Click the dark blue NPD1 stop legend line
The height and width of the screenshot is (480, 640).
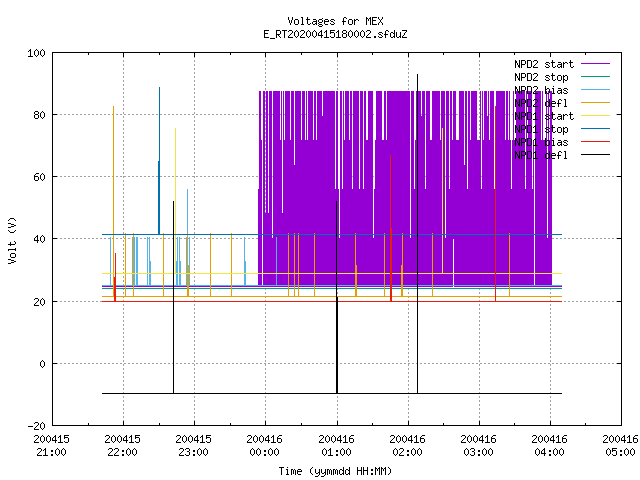pyautogui.click(x=595, y=129)
